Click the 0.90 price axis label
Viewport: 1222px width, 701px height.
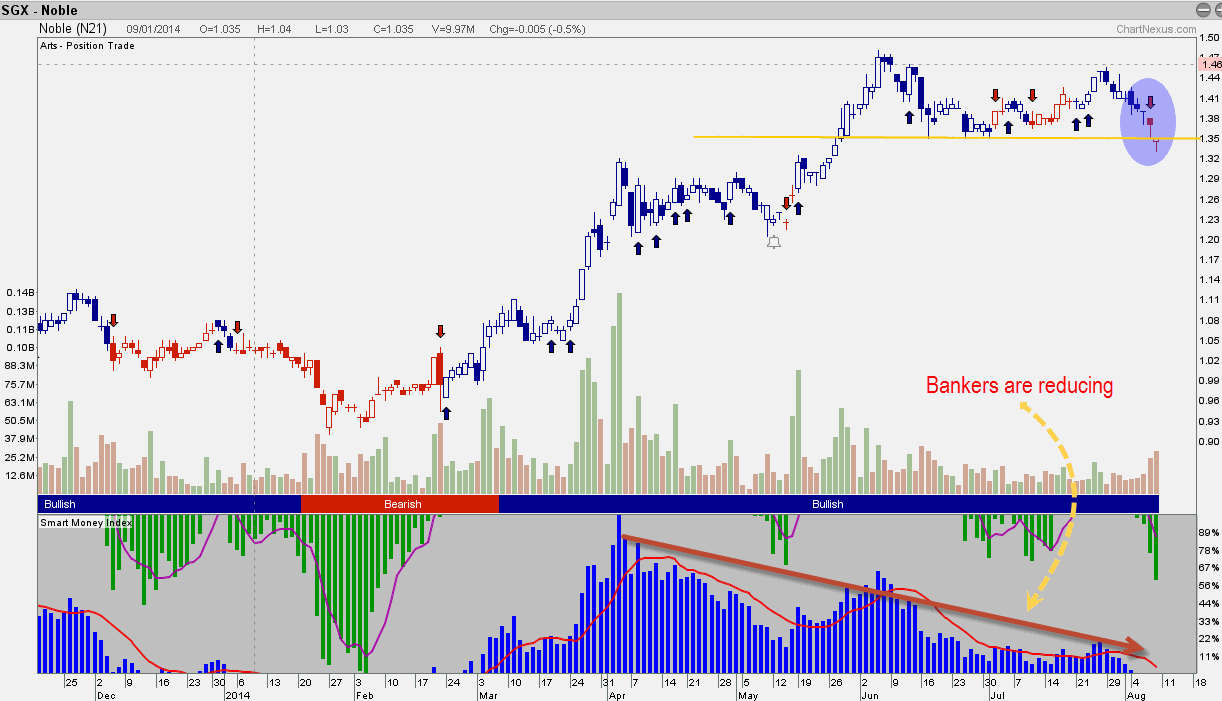[1208, 441]
